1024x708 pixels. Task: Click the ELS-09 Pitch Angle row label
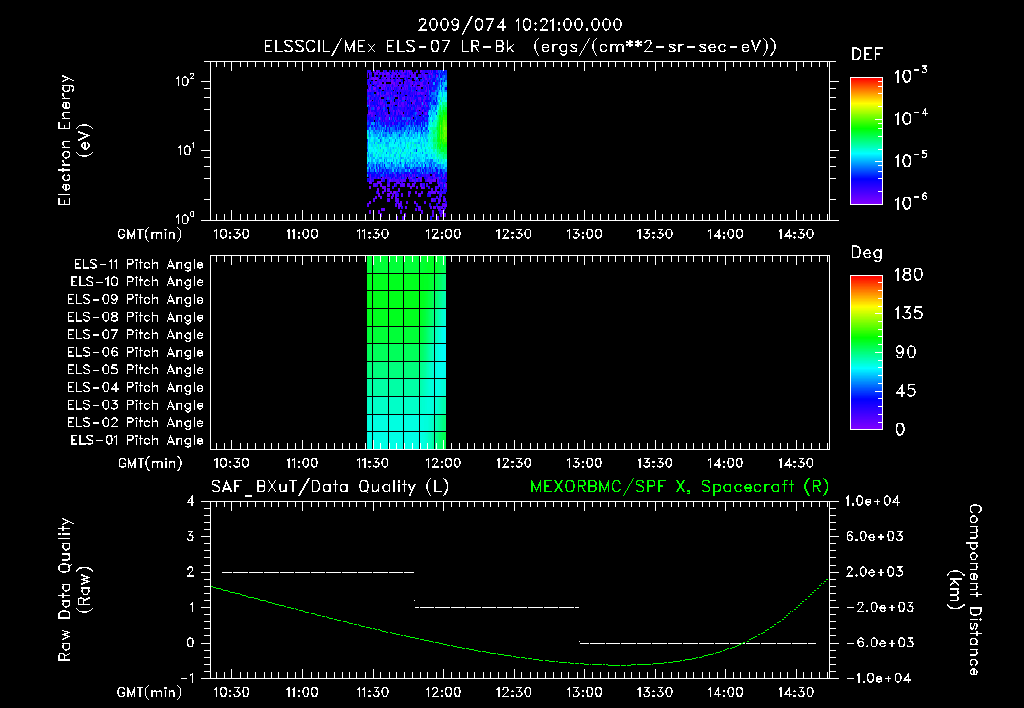point(136,300)
